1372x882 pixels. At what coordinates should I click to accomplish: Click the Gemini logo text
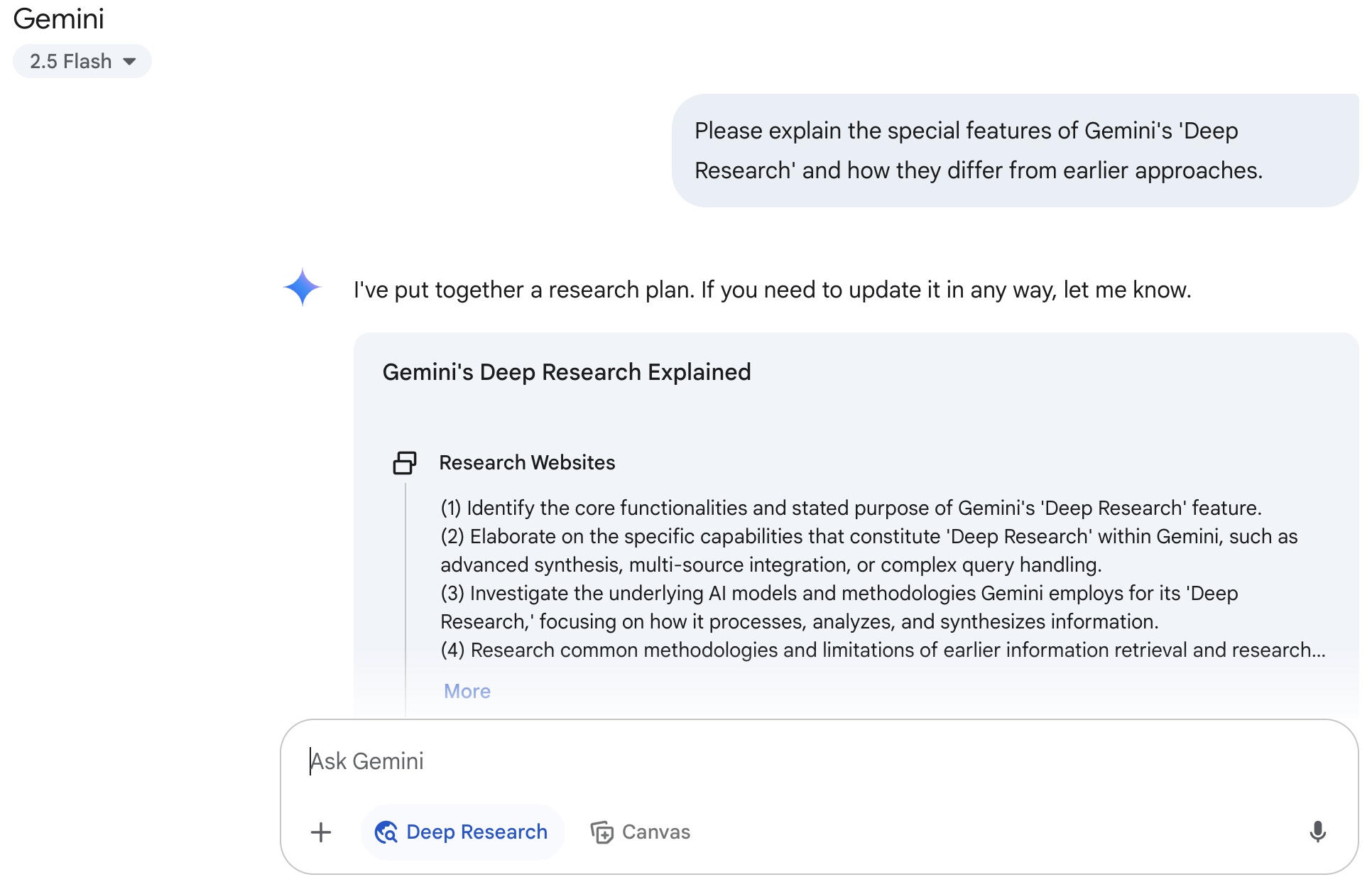(x=58, y=18)
